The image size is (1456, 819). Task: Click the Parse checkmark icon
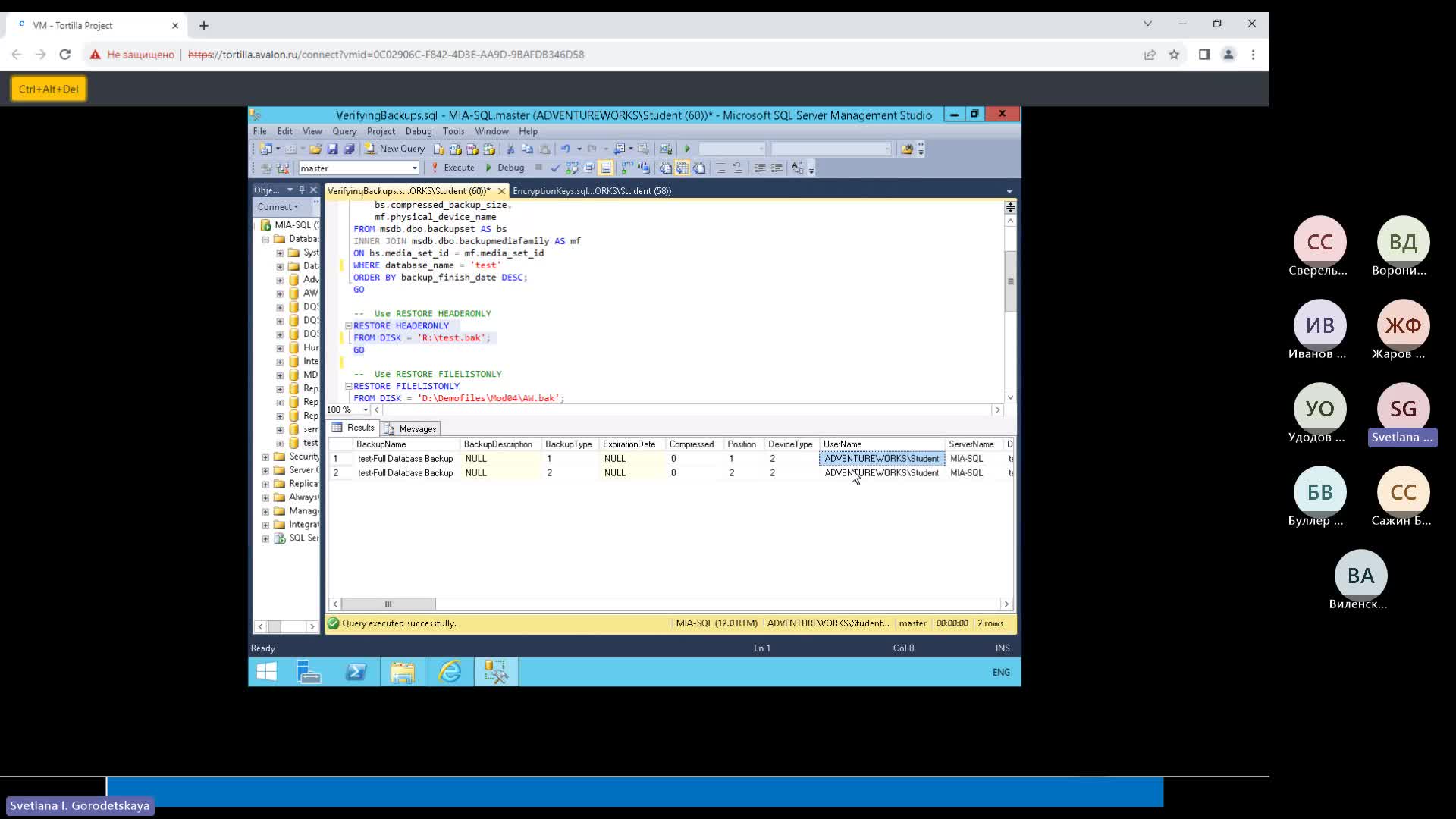pos(555,168)
